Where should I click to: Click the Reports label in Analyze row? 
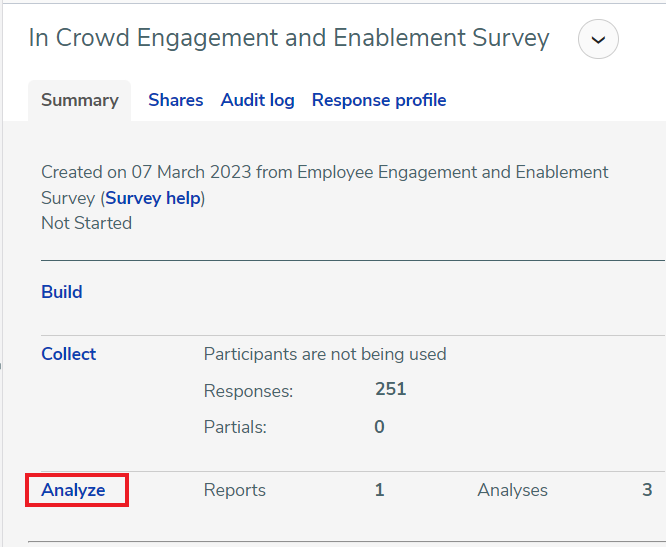234,490
